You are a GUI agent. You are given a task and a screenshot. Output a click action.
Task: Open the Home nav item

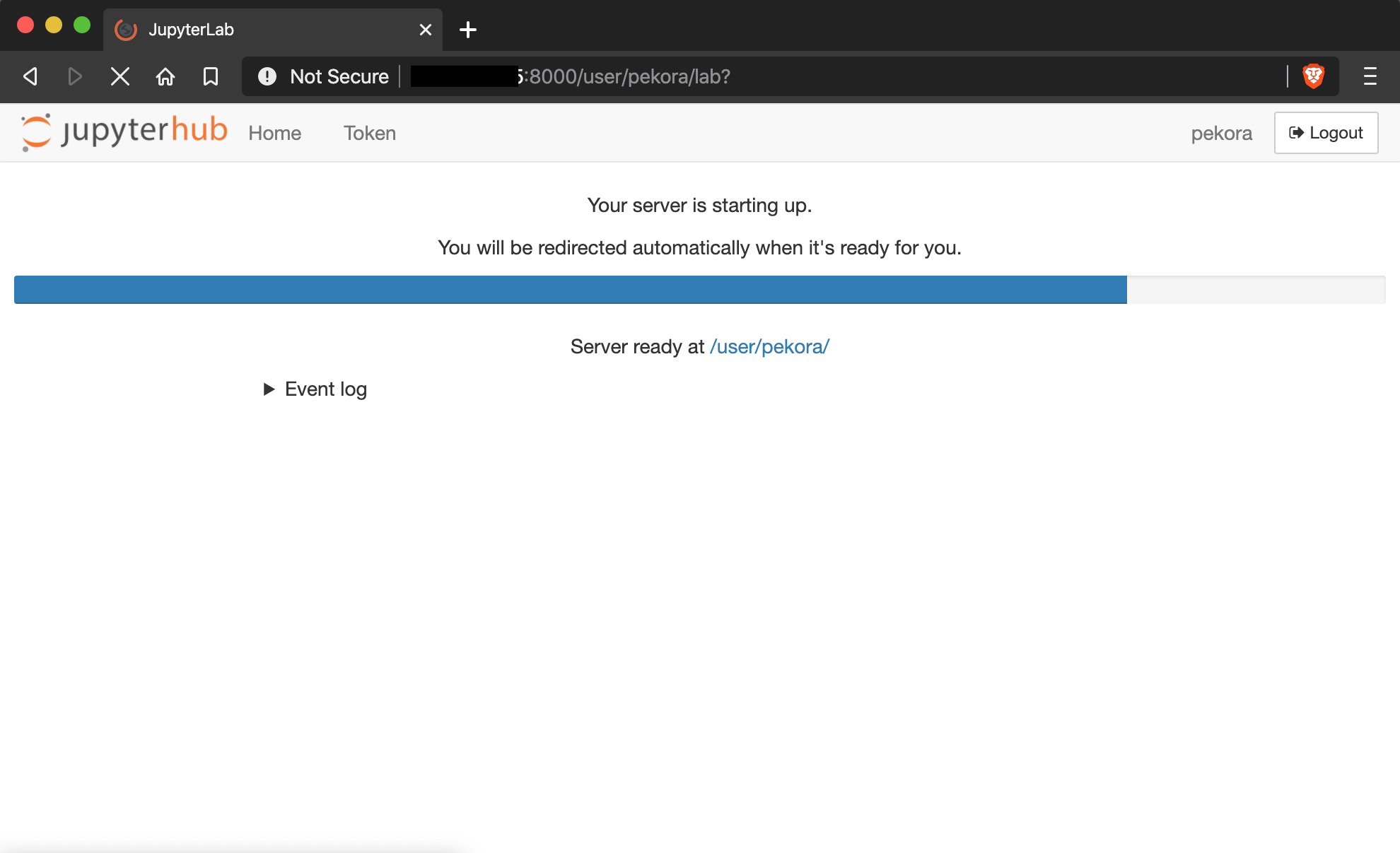coord(275,133)
